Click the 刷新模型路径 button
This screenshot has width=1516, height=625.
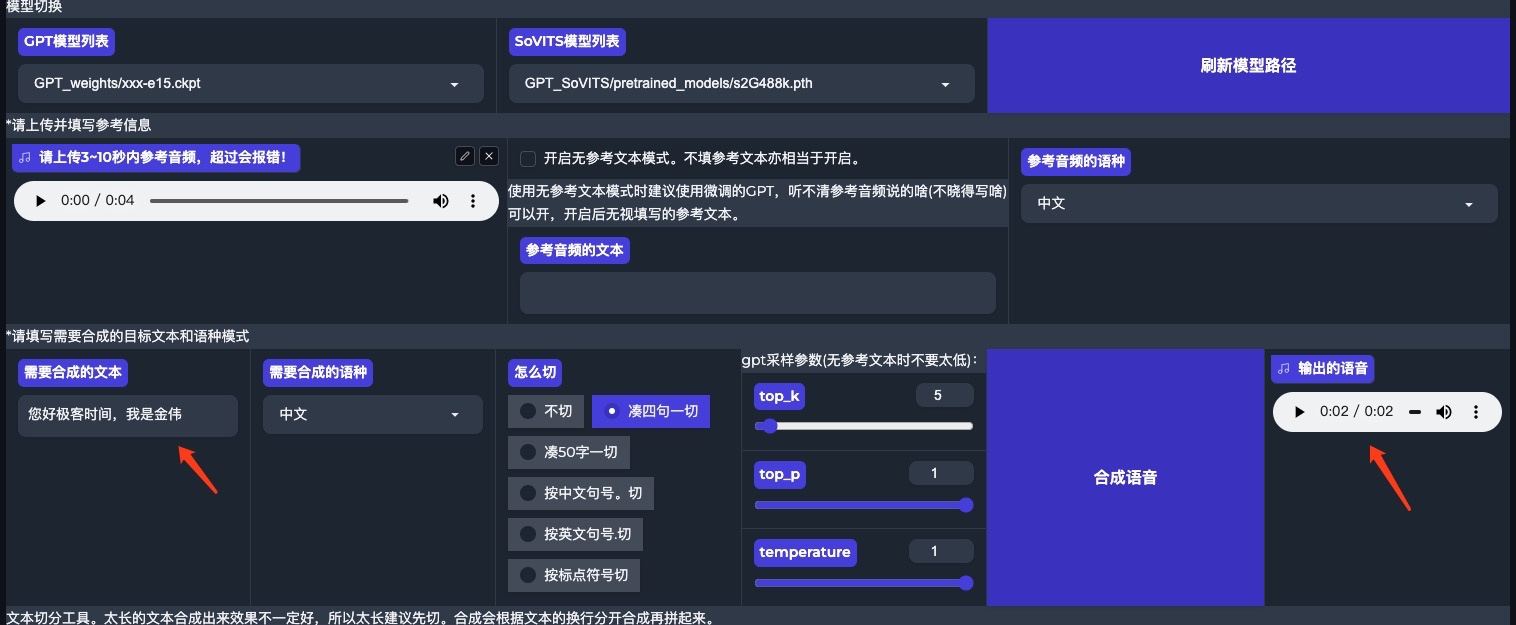coord(1247,66)
